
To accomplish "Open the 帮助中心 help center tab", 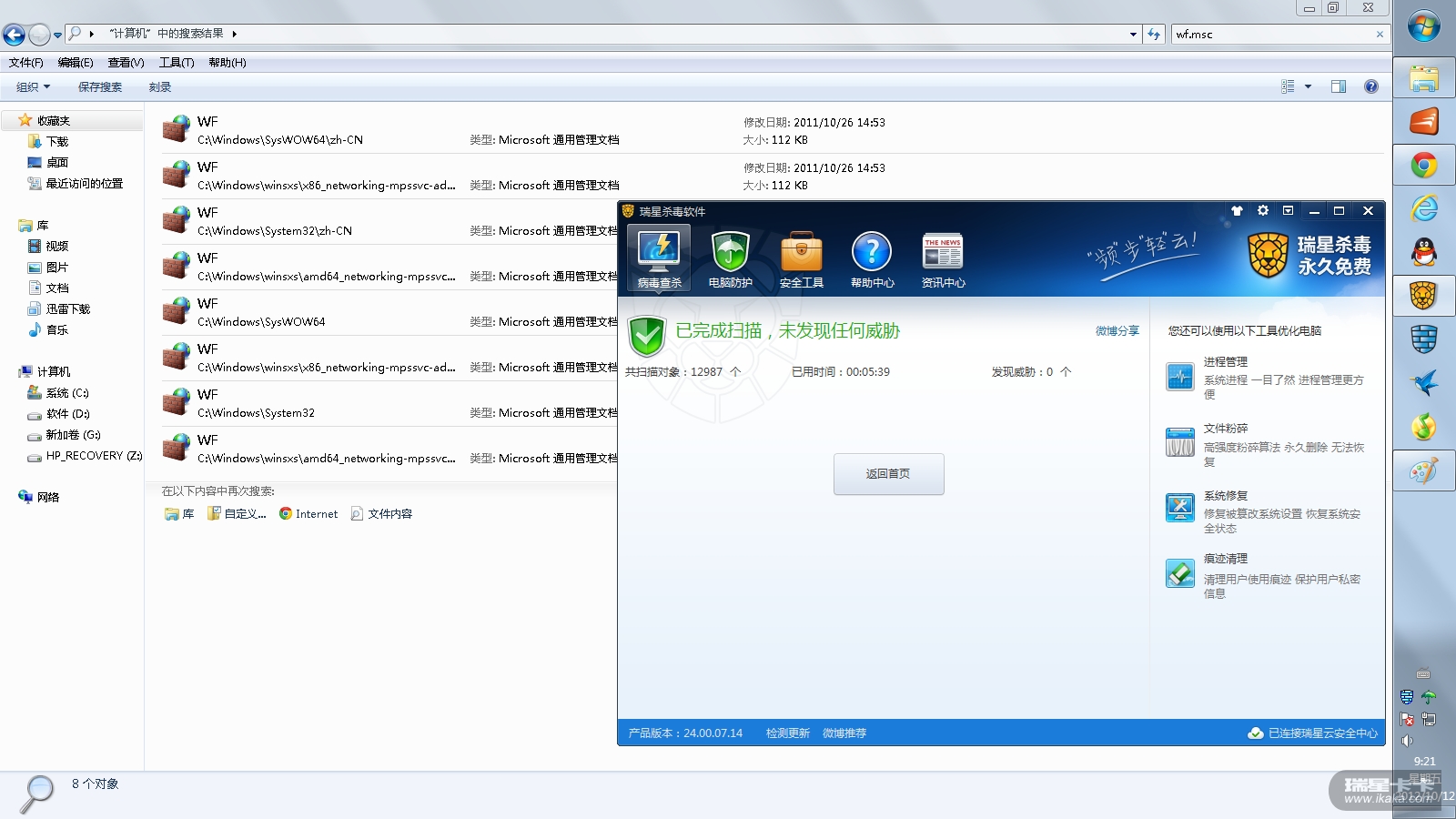I will (872, 258).
